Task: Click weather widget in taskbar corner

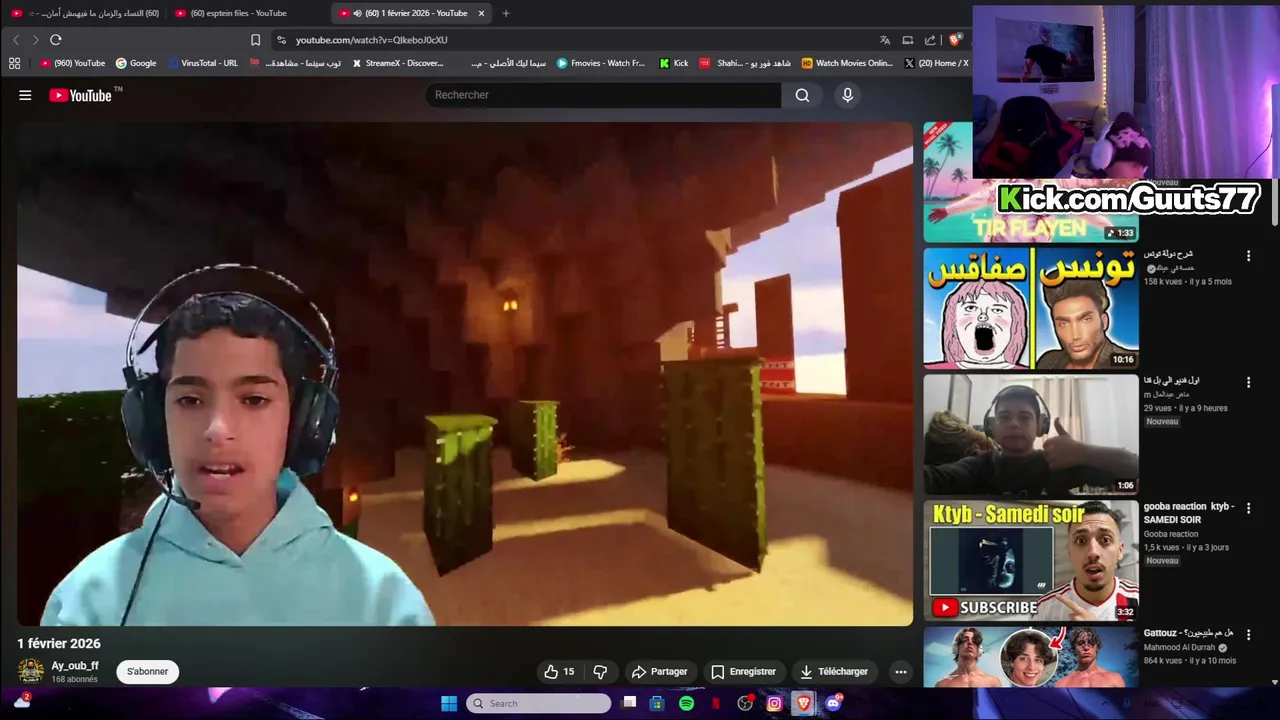Action: point(22,702)
